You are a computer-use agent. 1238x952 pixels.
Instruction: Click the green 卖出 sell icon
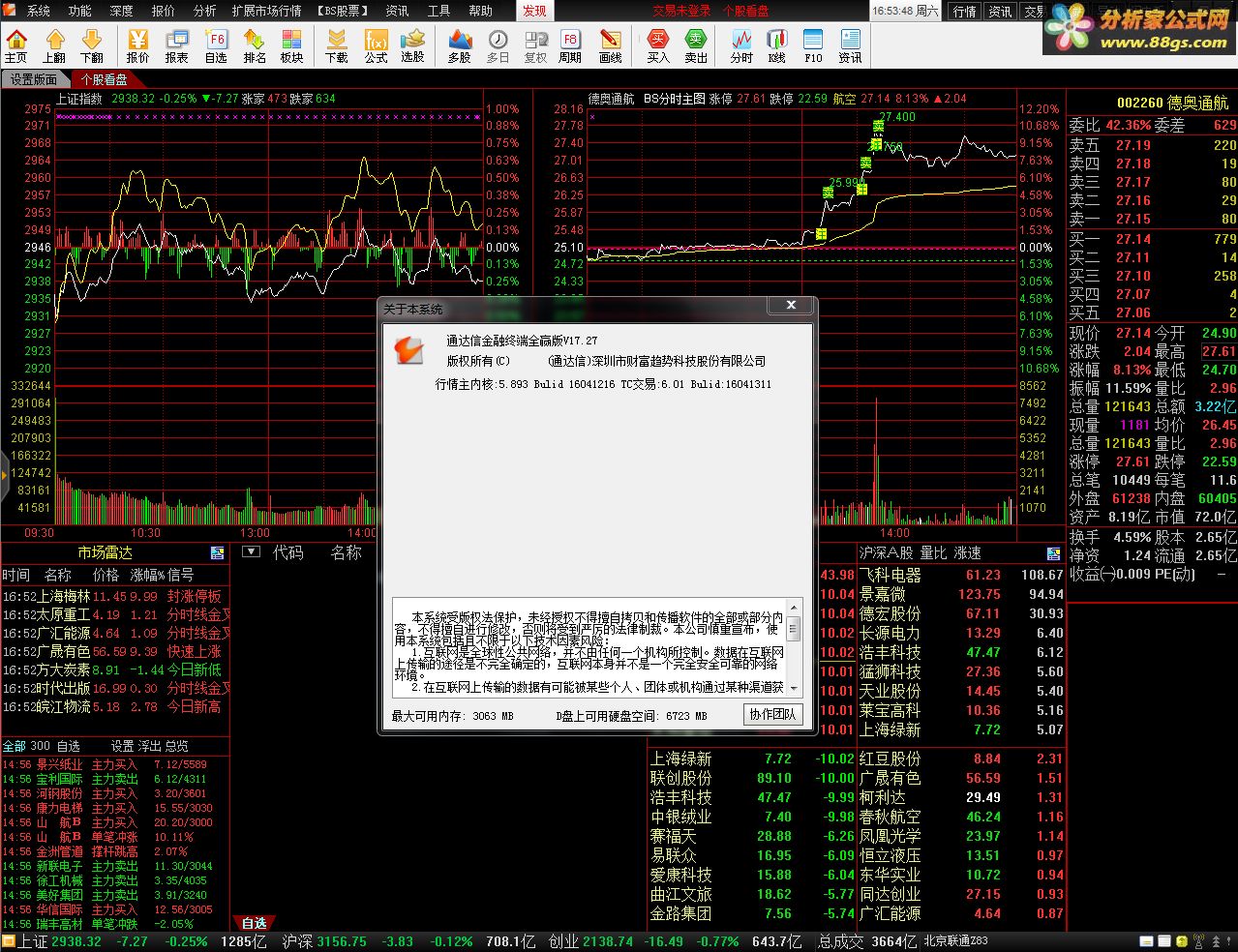(x=696, y=45)
